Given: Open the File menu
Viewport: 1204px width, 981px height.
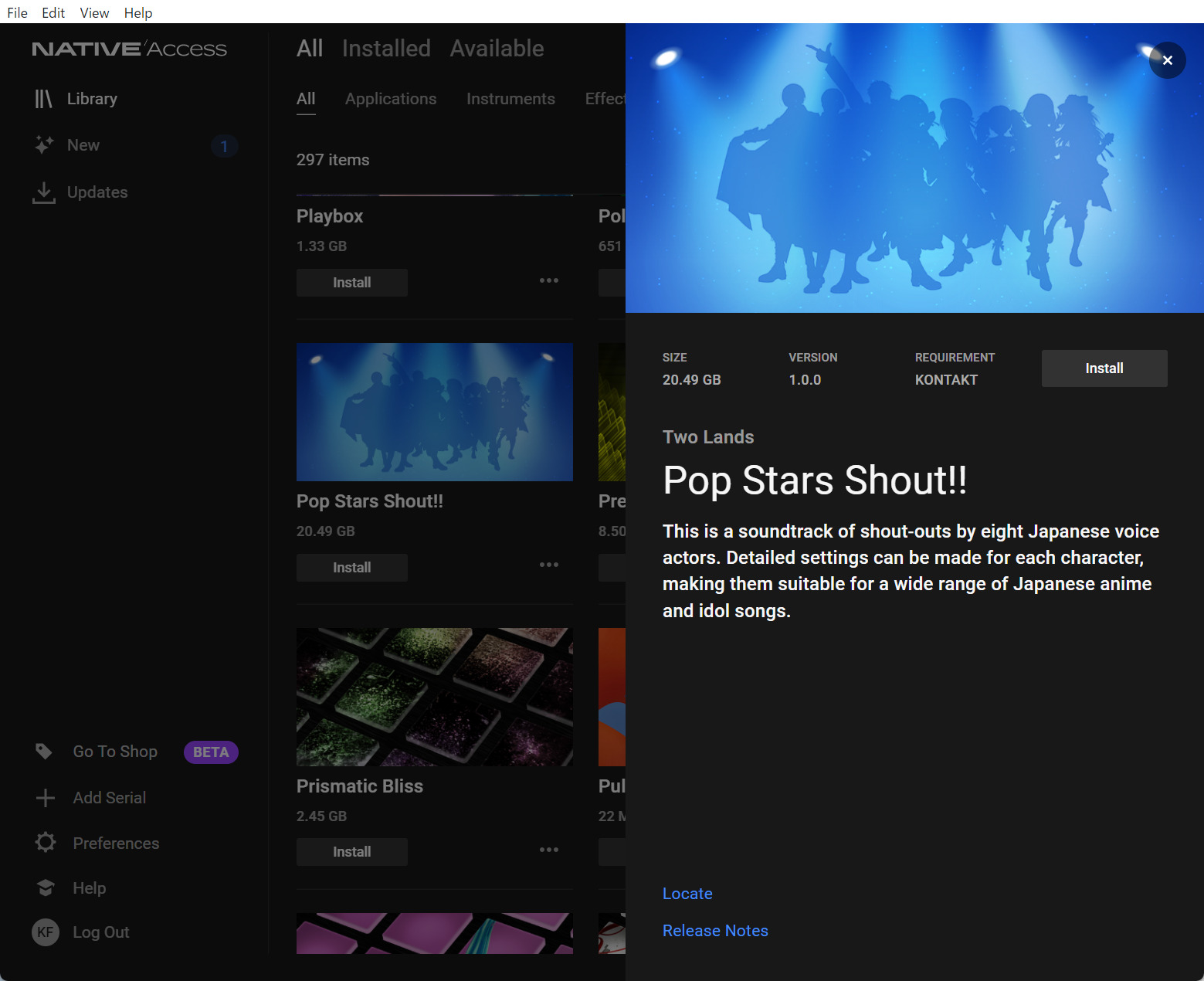Looking at the screenshot, I should 17,12.
